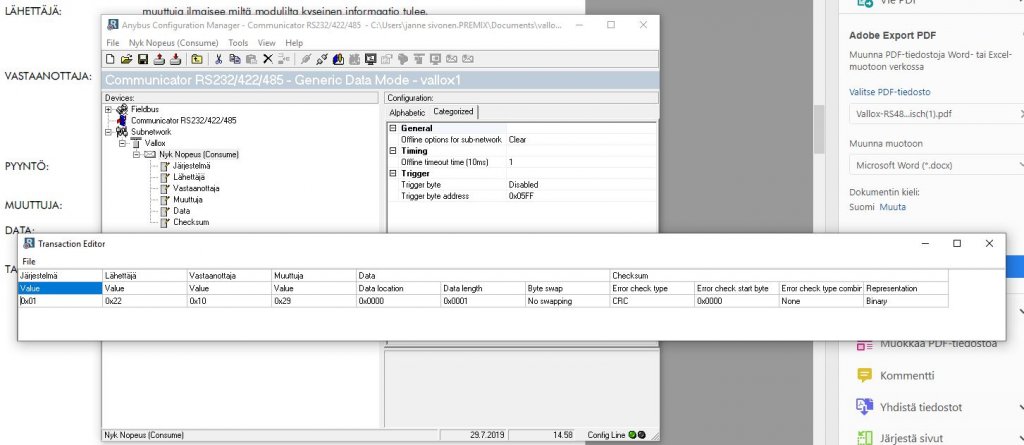Collapse the General configuration category
The width and height of the screenshot is (1024, 445).
coord(393,129)
